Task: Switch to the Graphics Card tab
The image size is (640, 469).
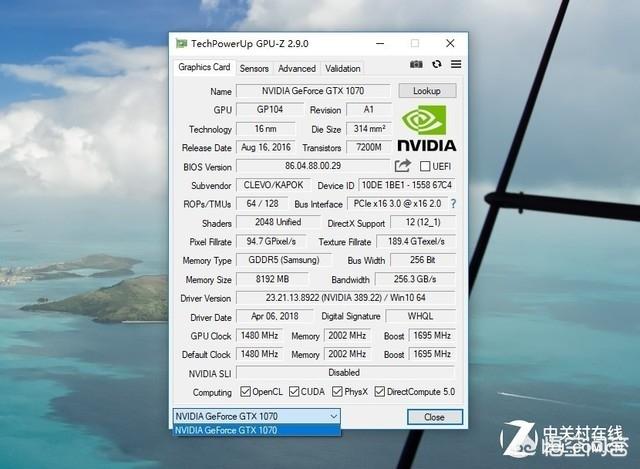Action: 204,67
